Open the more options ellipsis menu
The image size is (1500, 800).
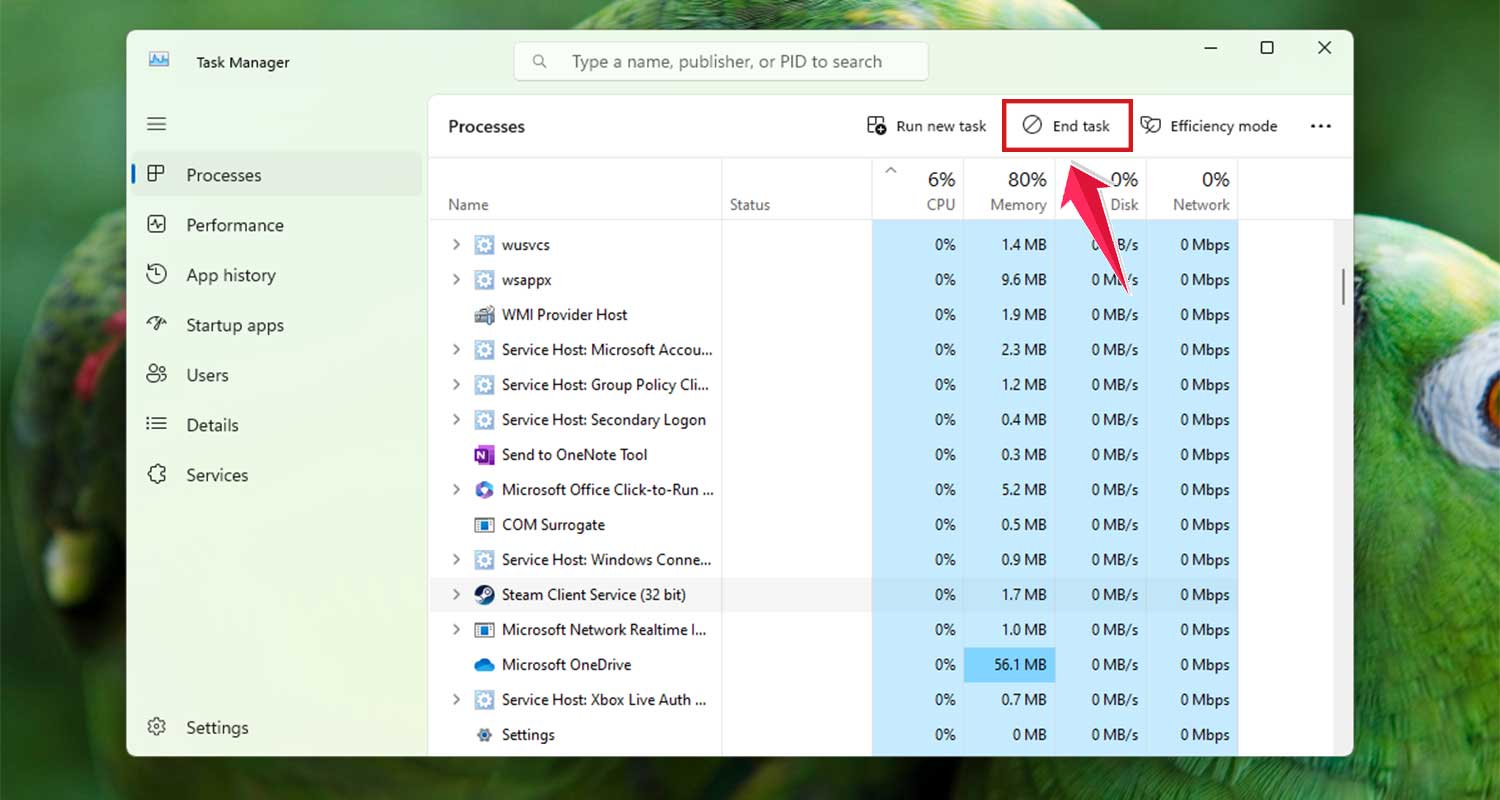1321,125
